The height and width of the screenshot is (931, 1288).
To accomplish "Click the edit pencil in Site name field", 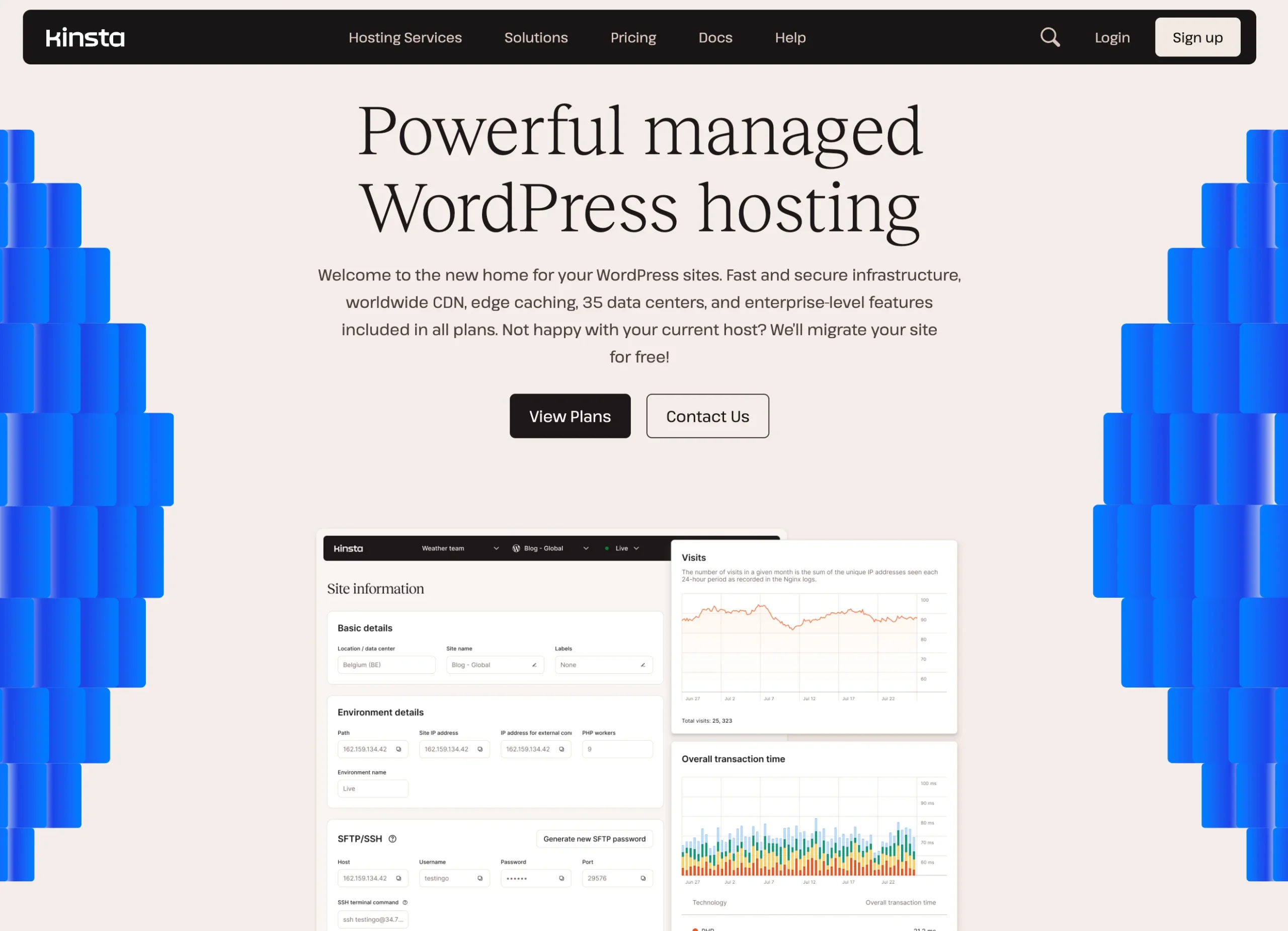I will tap(534, 665).
